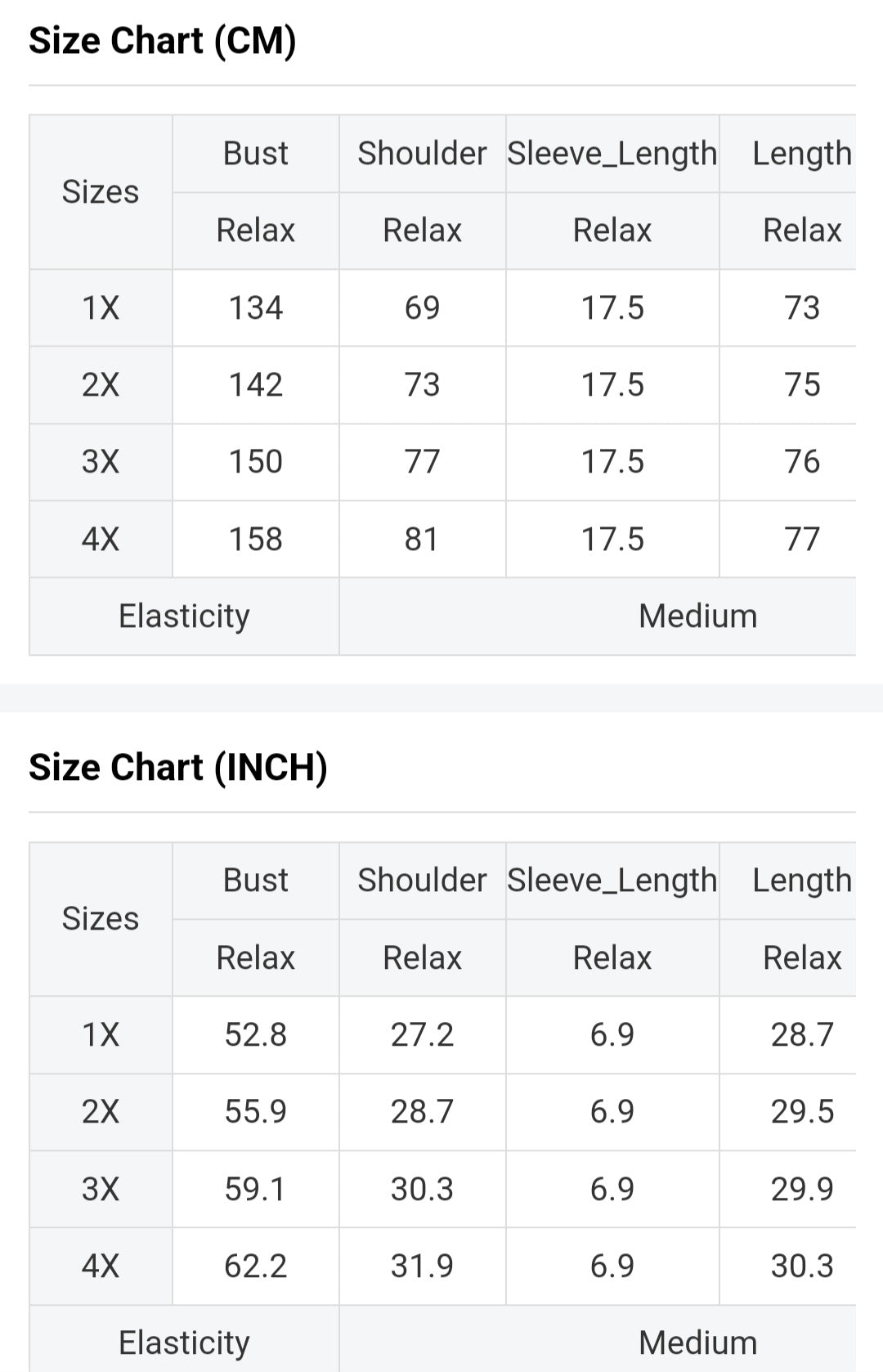Click the 59.1 bust cell for 3X
This screenshot has height=1372, width=883.
[x=255, y=1190]
